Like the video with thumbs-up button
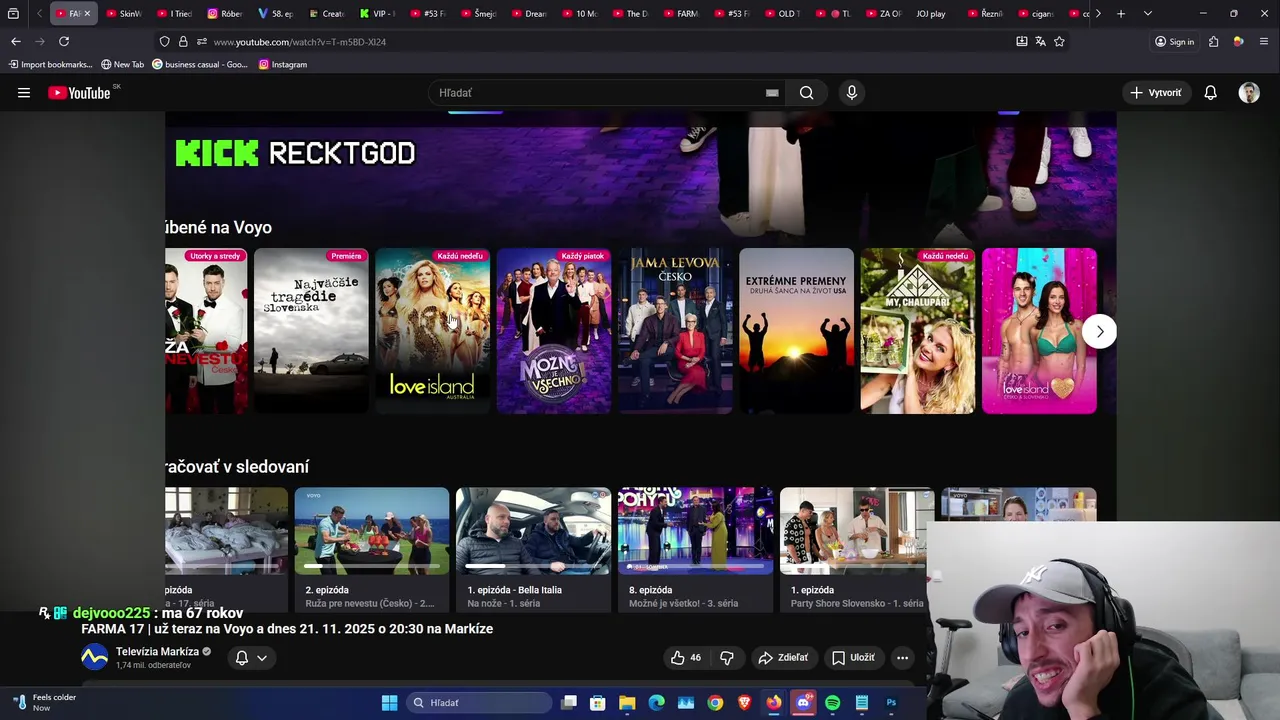Image resolution: width=1280 pixels, height=720 pixels. coord(685,657)
